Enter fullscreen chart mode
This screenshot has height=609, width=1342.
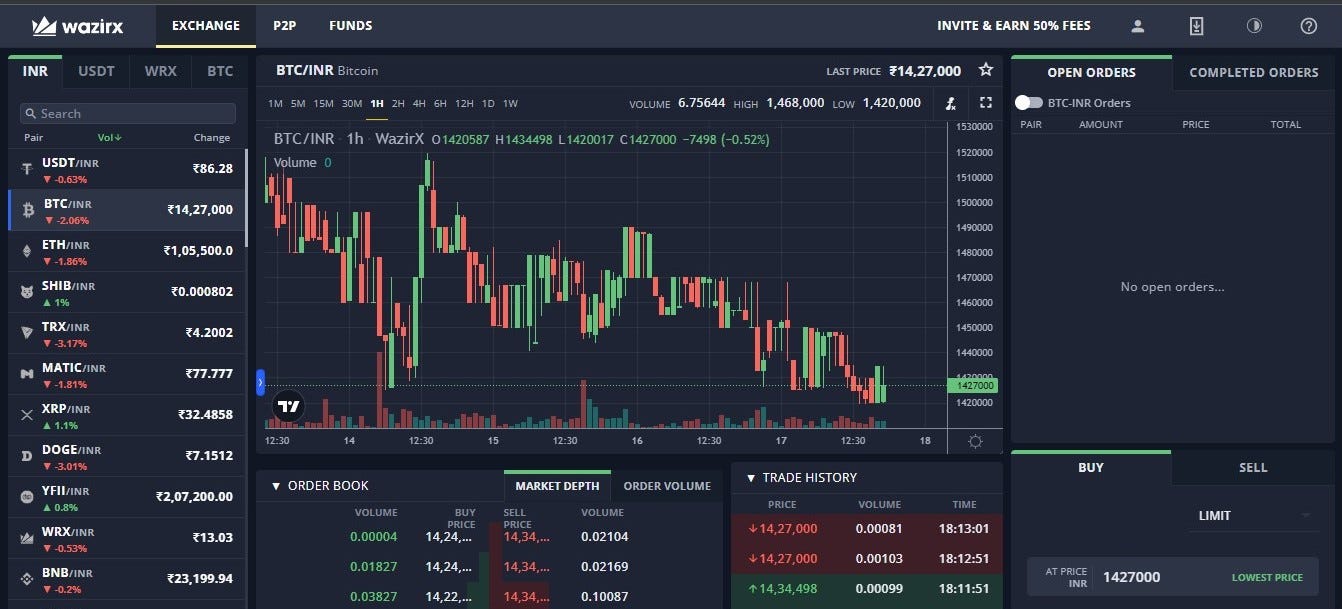[x=985, y=103]
